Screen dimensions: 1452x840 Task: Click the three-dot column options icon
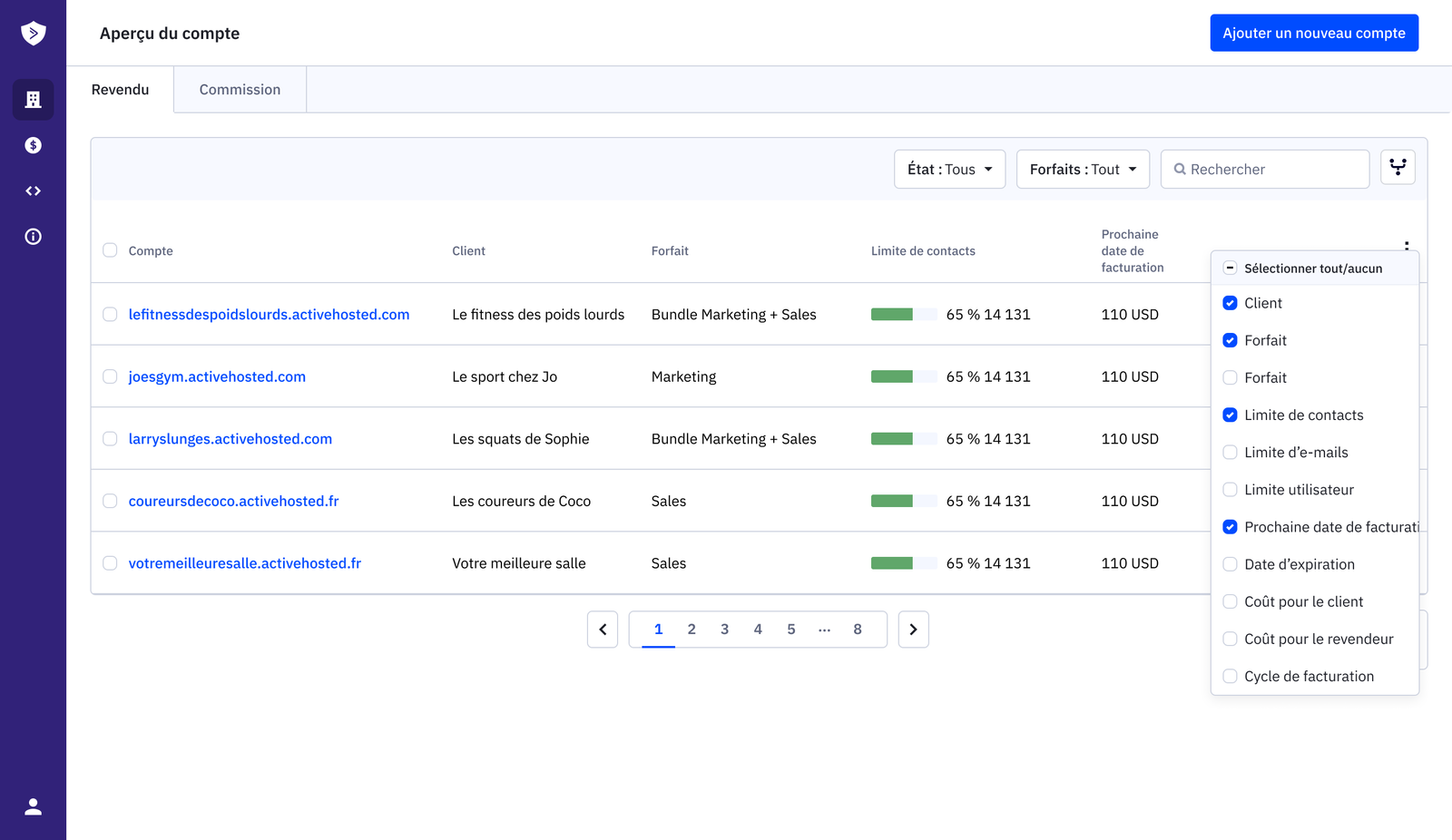pos(1407,245)
